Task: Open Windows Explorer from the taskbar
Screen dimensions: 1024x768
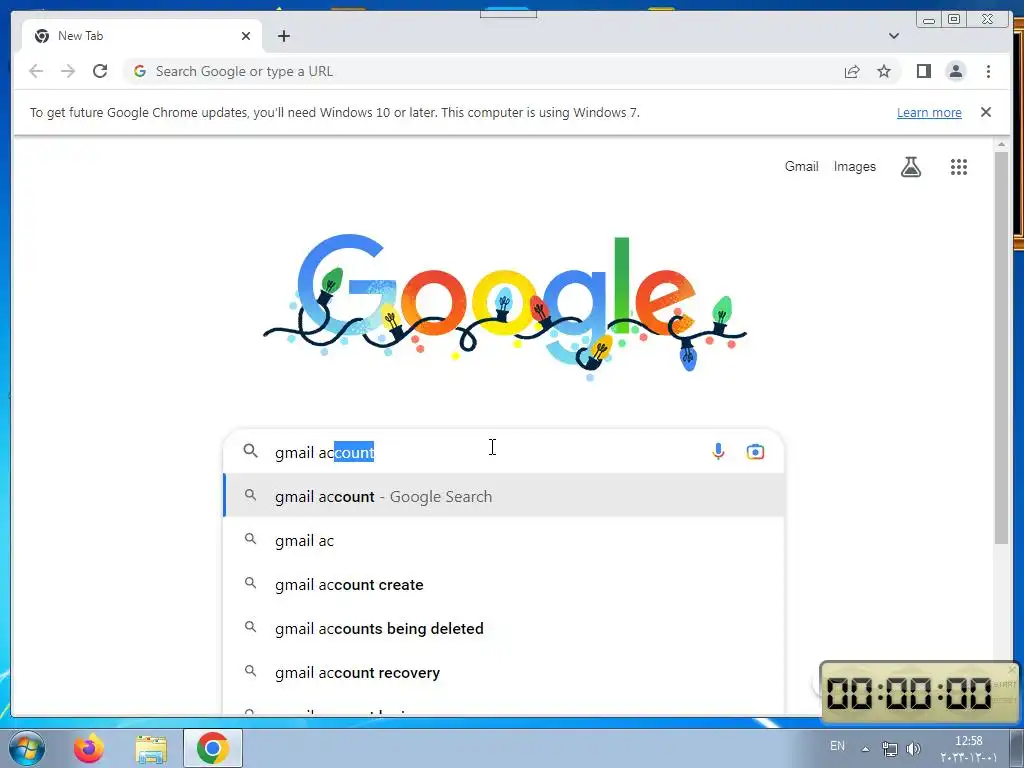Action: click(x=151, y=749)
